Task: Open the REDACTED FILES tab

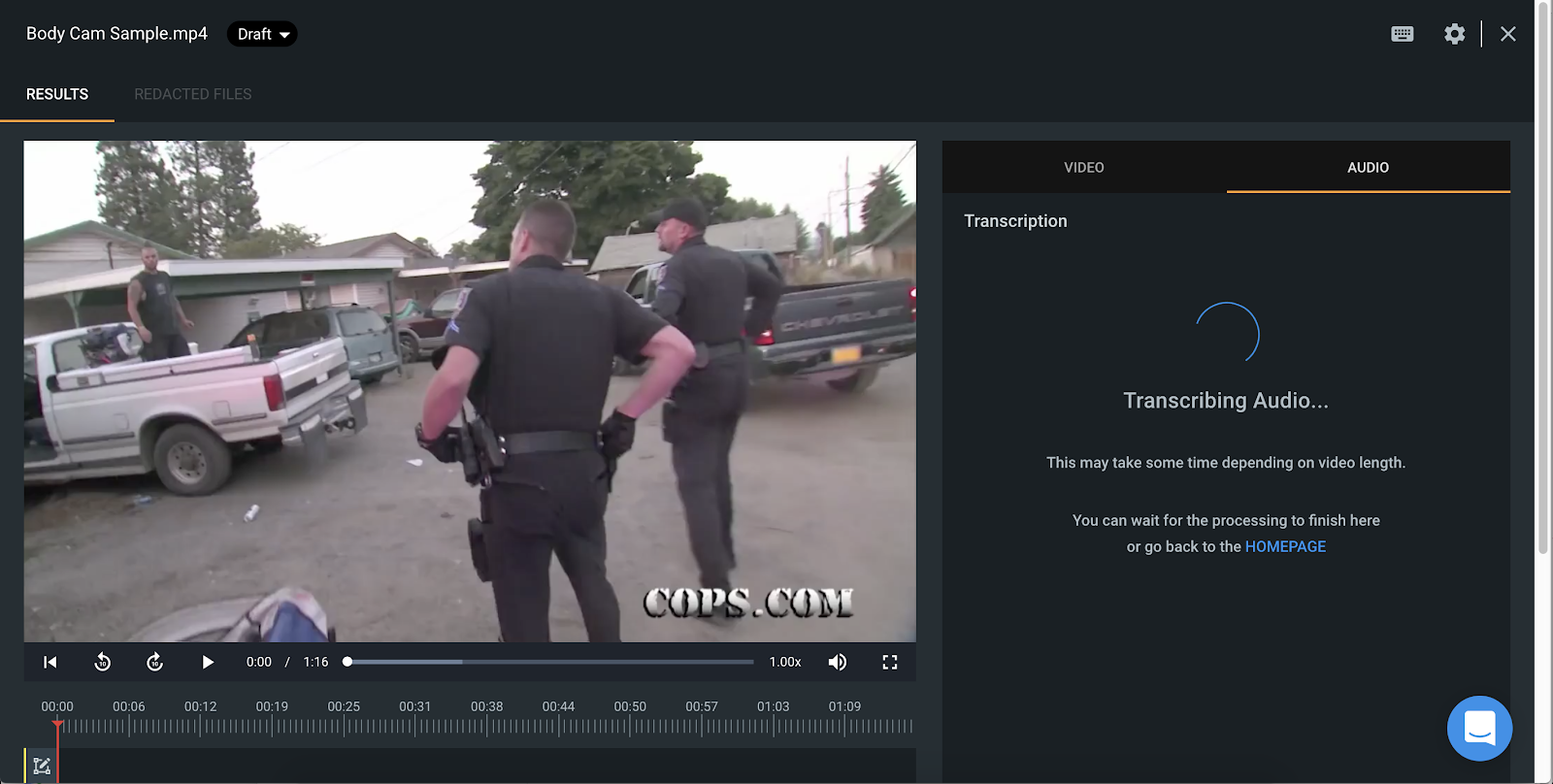Action: 192,94
